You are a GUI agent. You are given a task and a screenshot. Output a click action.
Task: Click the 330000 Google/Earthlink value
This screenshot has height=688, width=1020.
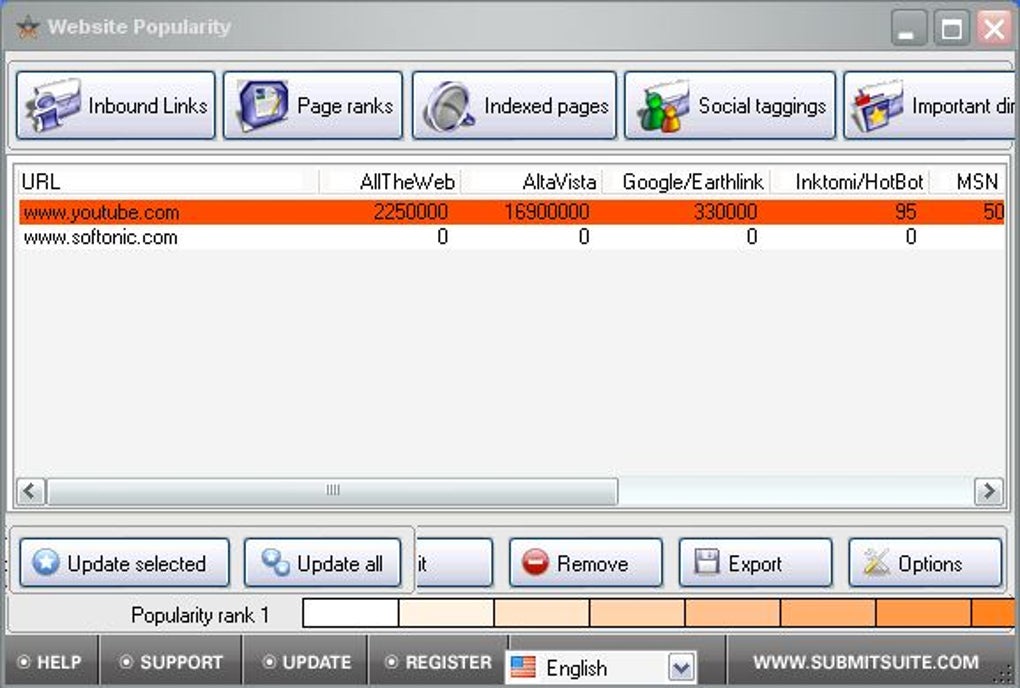tap(725, 212)
